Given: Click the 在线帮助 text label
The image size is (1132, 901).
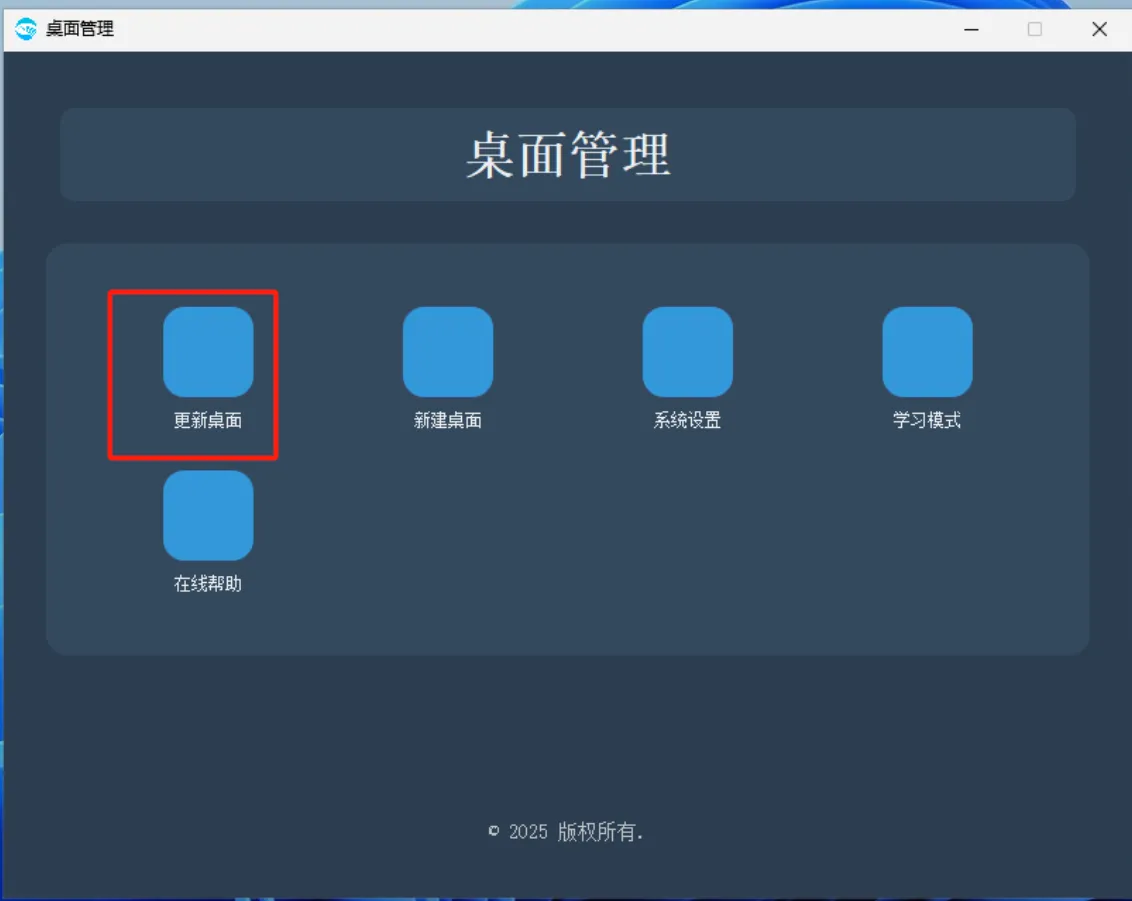Looking at the screenshot, I should pyautogui.click(x=208, y=583).
